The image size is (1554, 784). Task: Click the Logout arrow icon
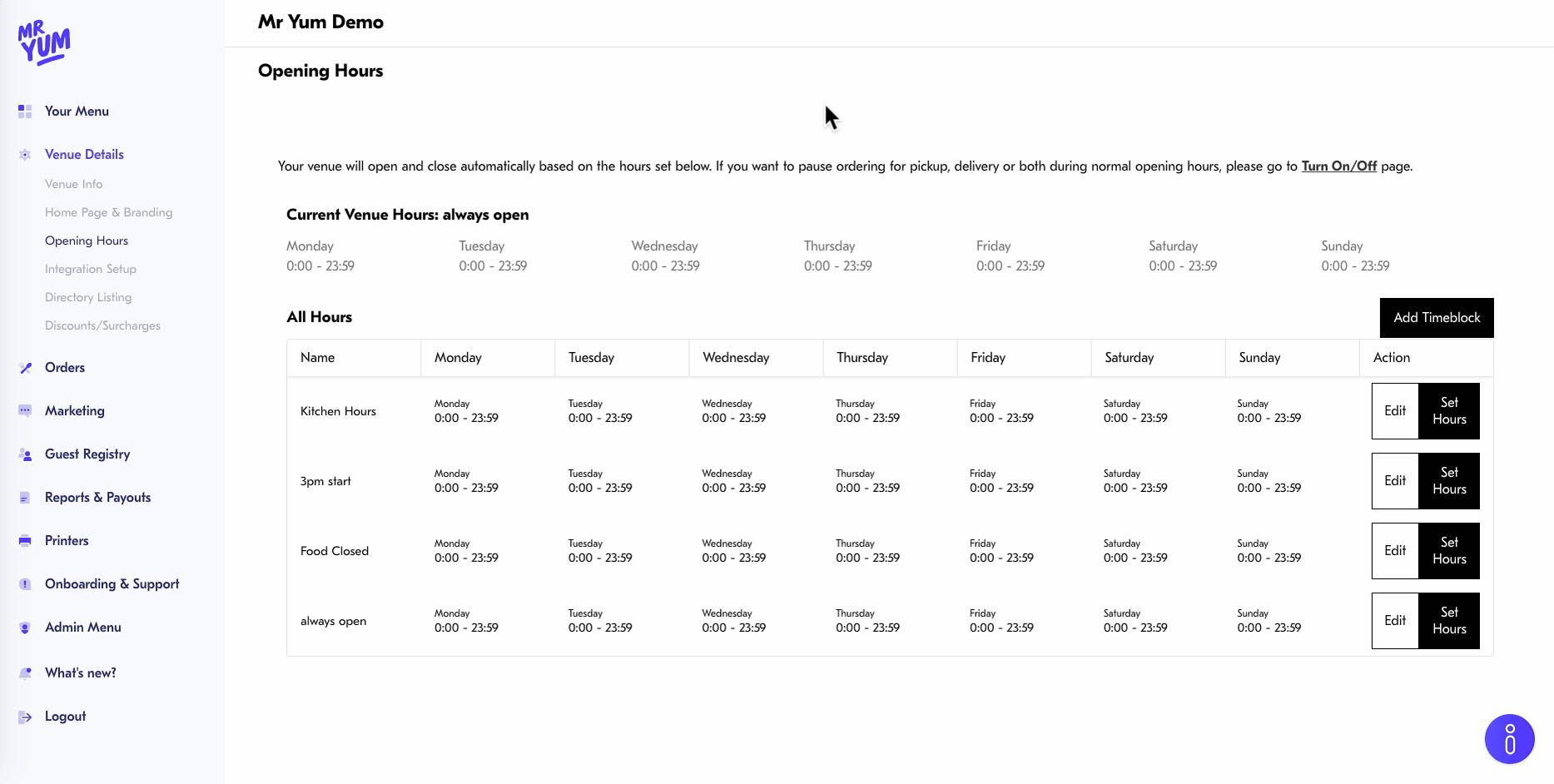click(25, 717)
